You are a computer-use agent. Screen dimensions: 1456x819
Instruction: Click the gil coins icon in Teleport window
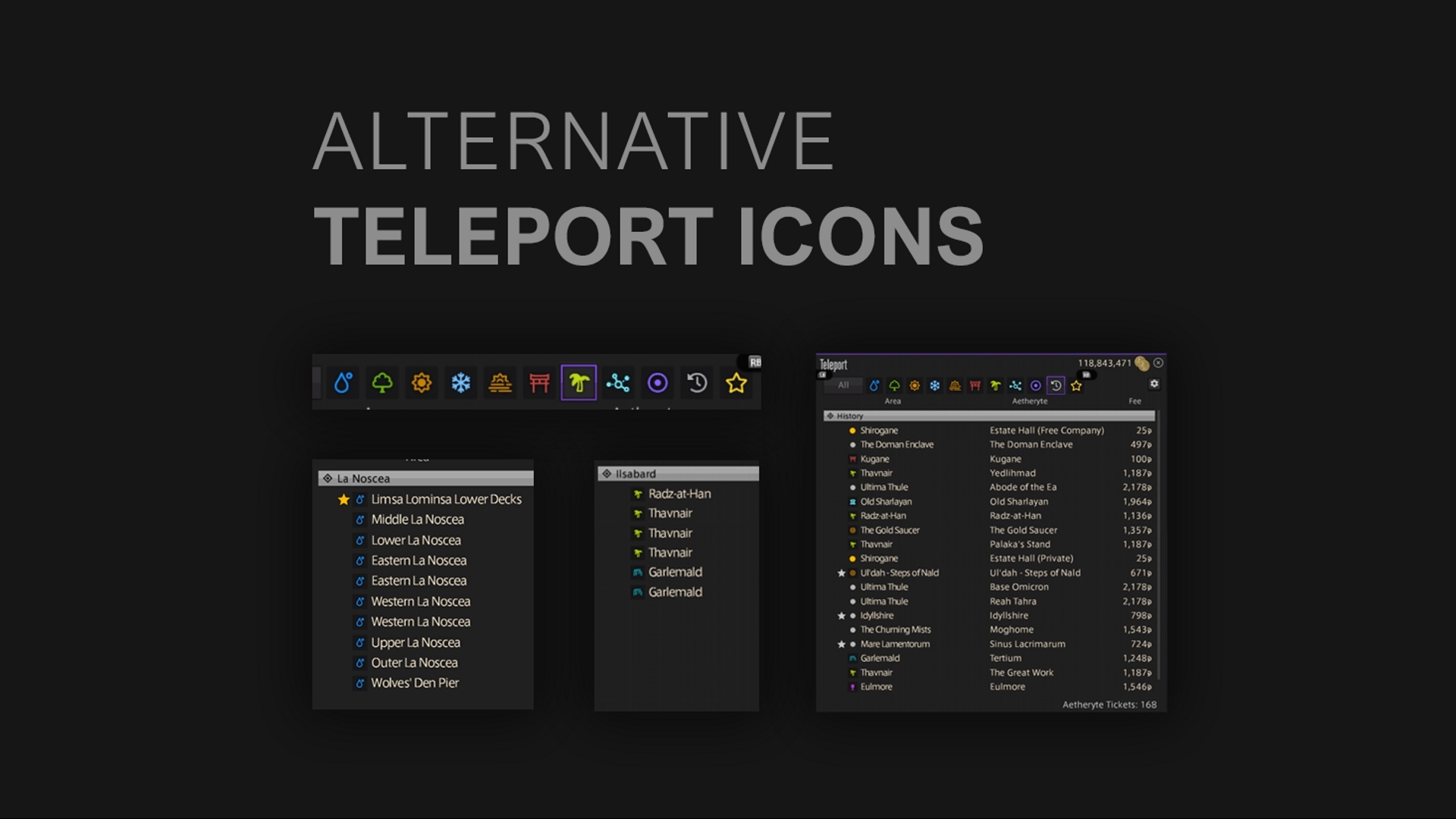coord(1142,363)
